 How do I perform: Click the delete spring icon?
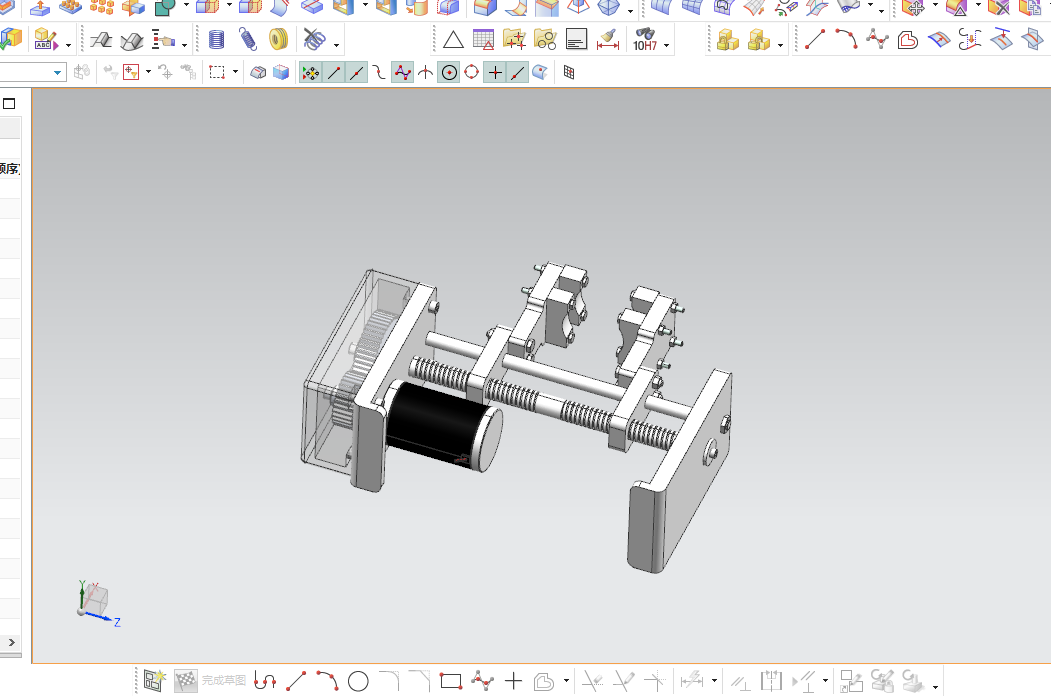pyautogui.click(x=314, y=40)
